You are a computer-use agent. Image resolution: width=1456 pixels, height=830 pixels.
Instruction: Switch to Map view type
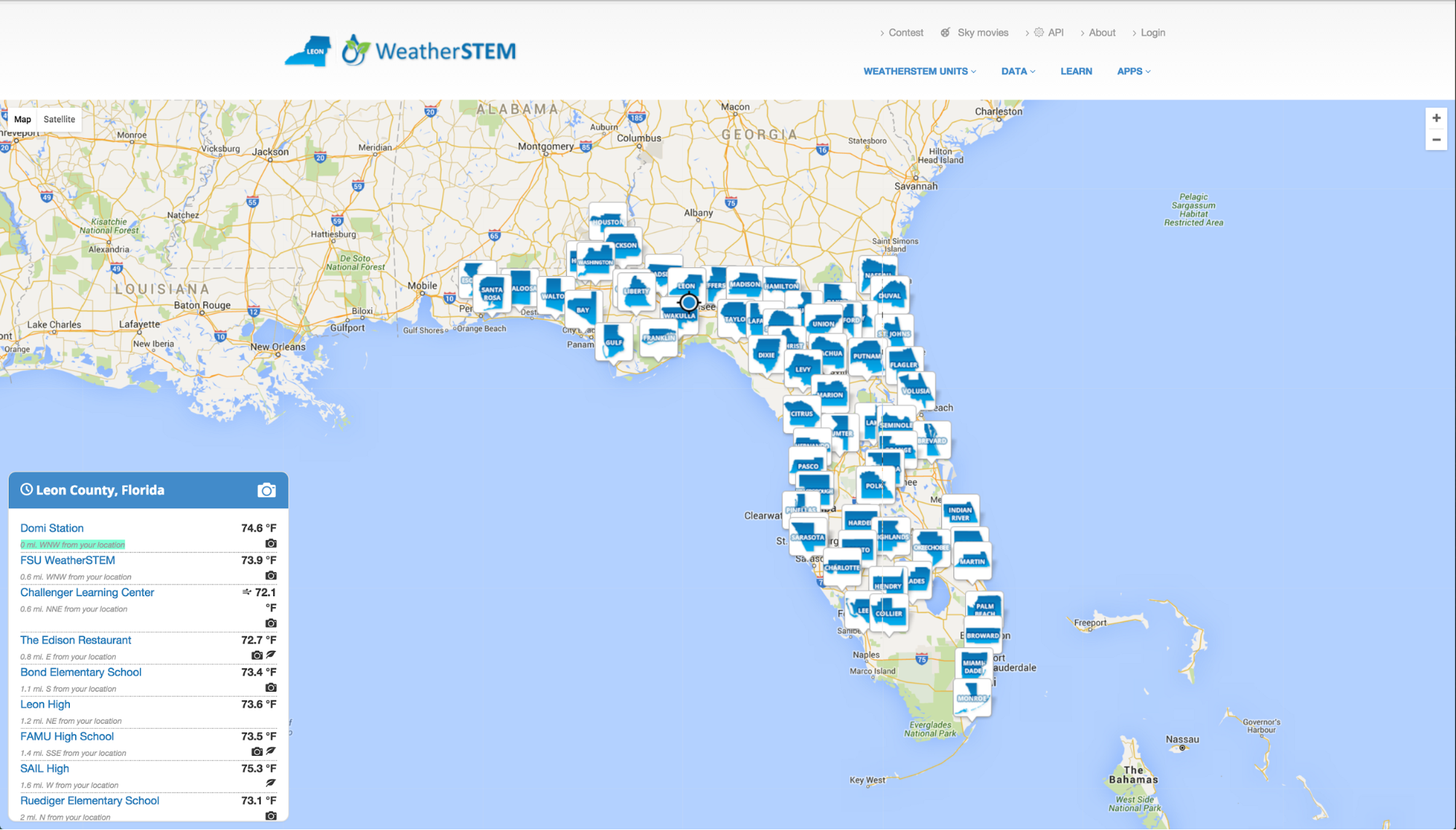[x=23, y=119]
